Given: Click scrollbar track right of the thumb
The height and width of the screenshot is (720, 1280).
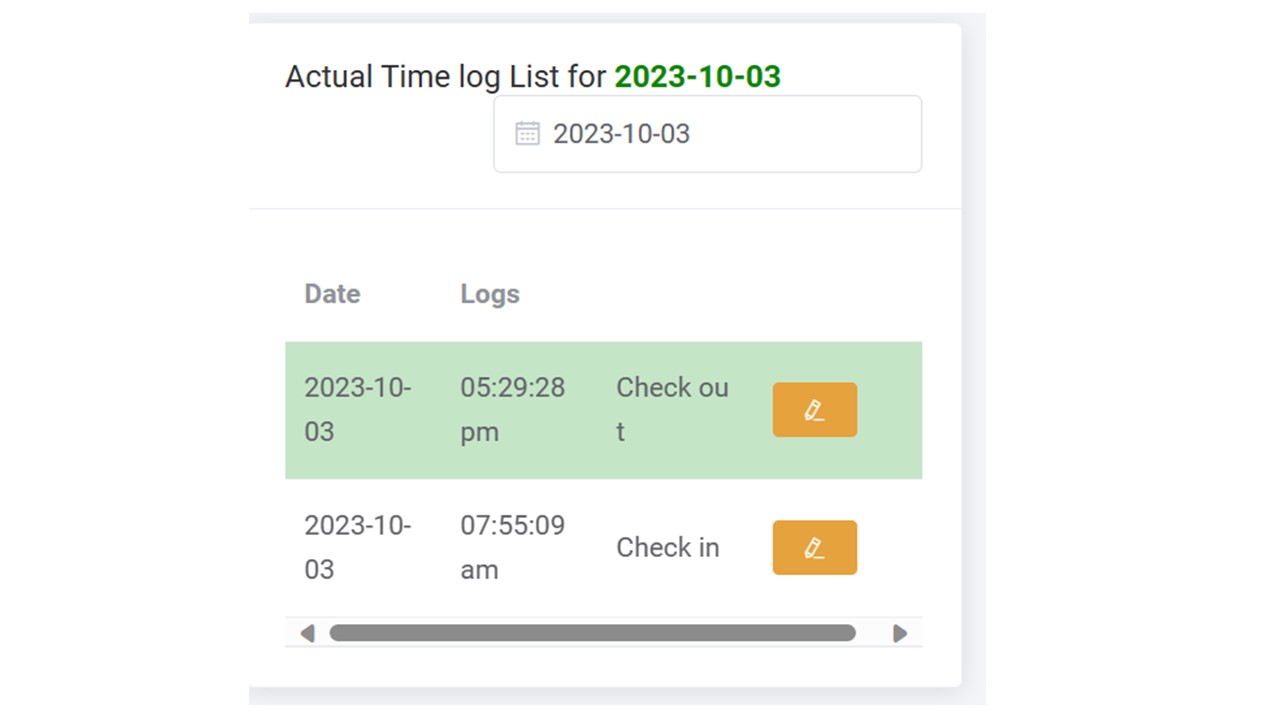Looking at the screenshot, I should click(872, 633).
